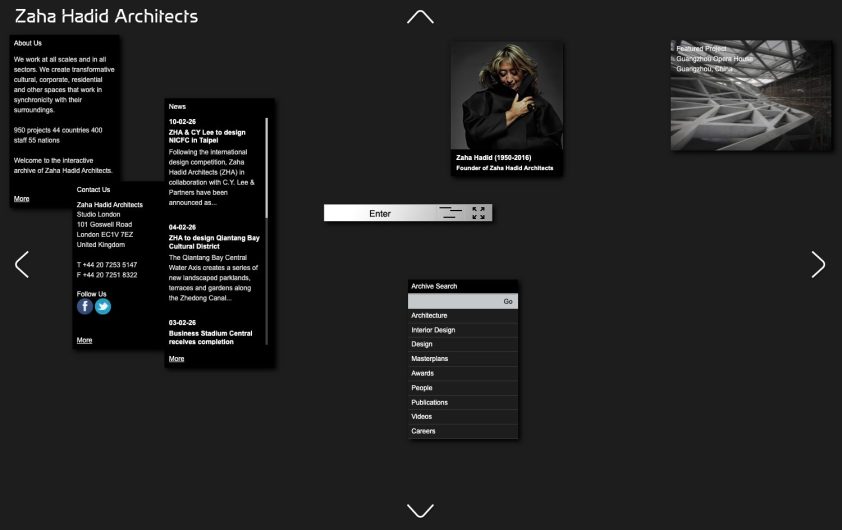Viewport: 842px width, 530px height.
Task: Open the Facebook page icon
Action: (x=85, y=307)
